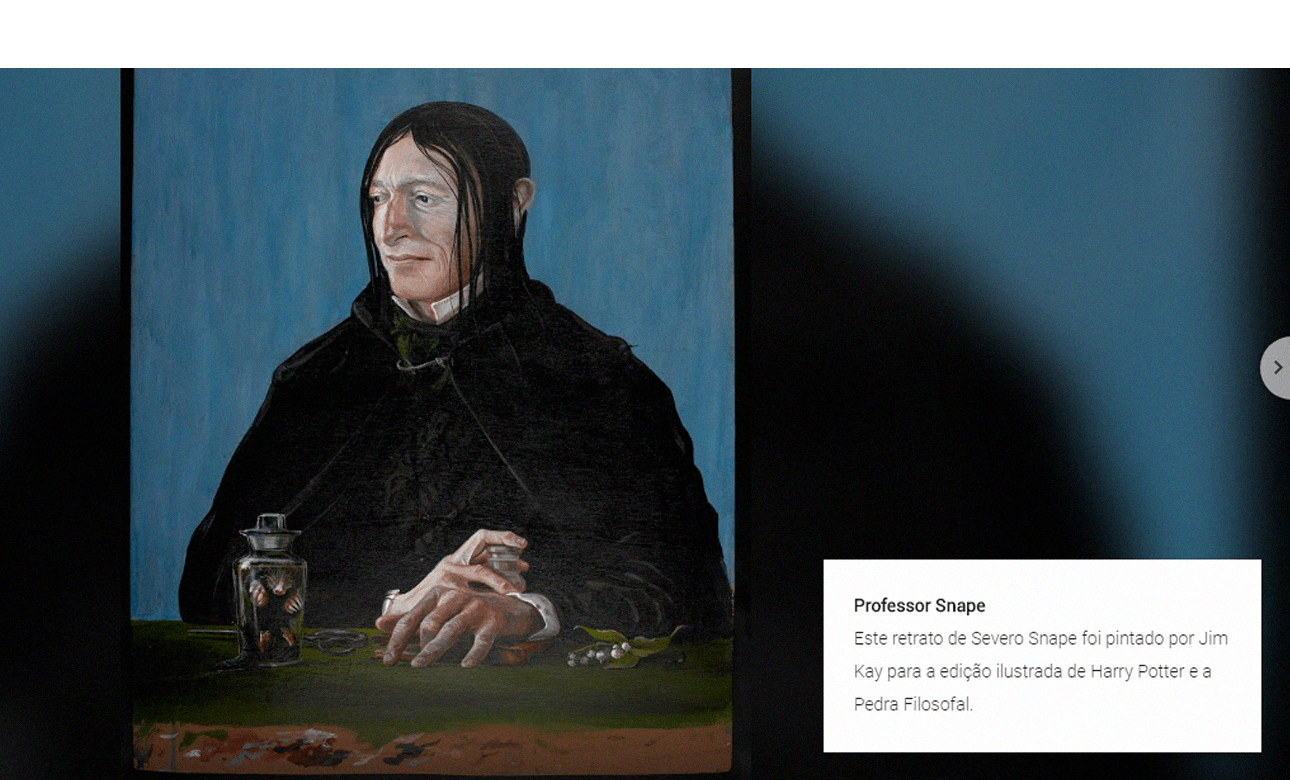Click the scissors beside the specimen jar
1290x780 pixels.
point(335,642)
